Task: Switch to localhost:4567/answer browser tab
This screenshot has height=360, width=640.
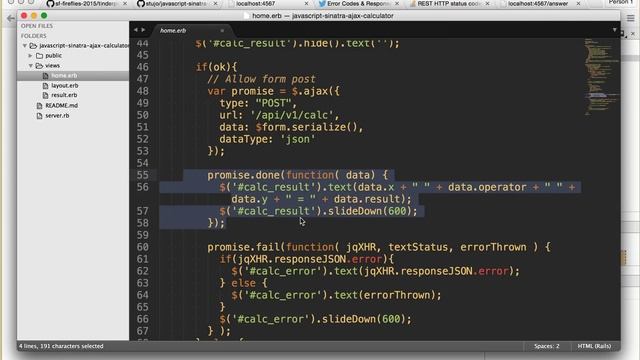Action: [539, 4]
